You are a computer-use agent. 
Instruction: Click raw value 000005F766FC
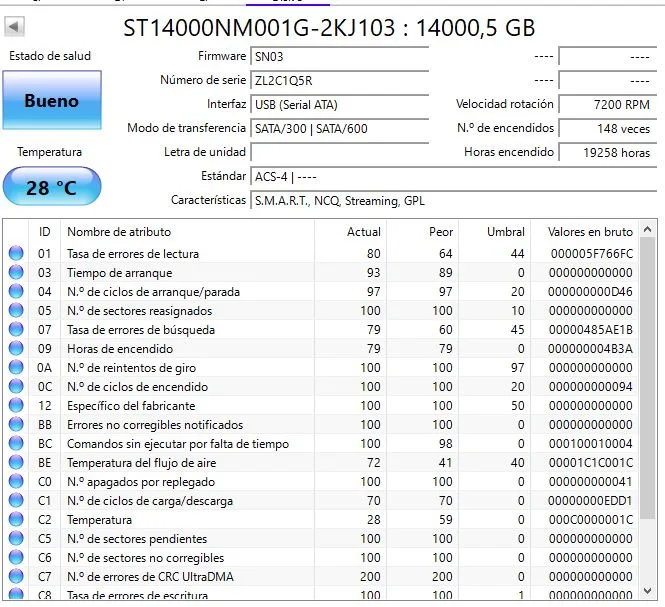pos(592,254)
